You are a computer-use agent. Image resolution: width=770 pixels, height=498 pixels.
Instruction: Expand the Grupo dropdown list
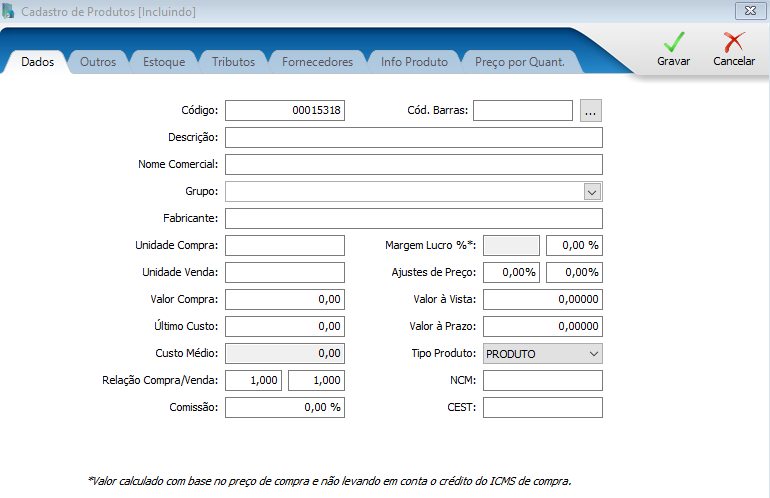[x=592, y=191]
